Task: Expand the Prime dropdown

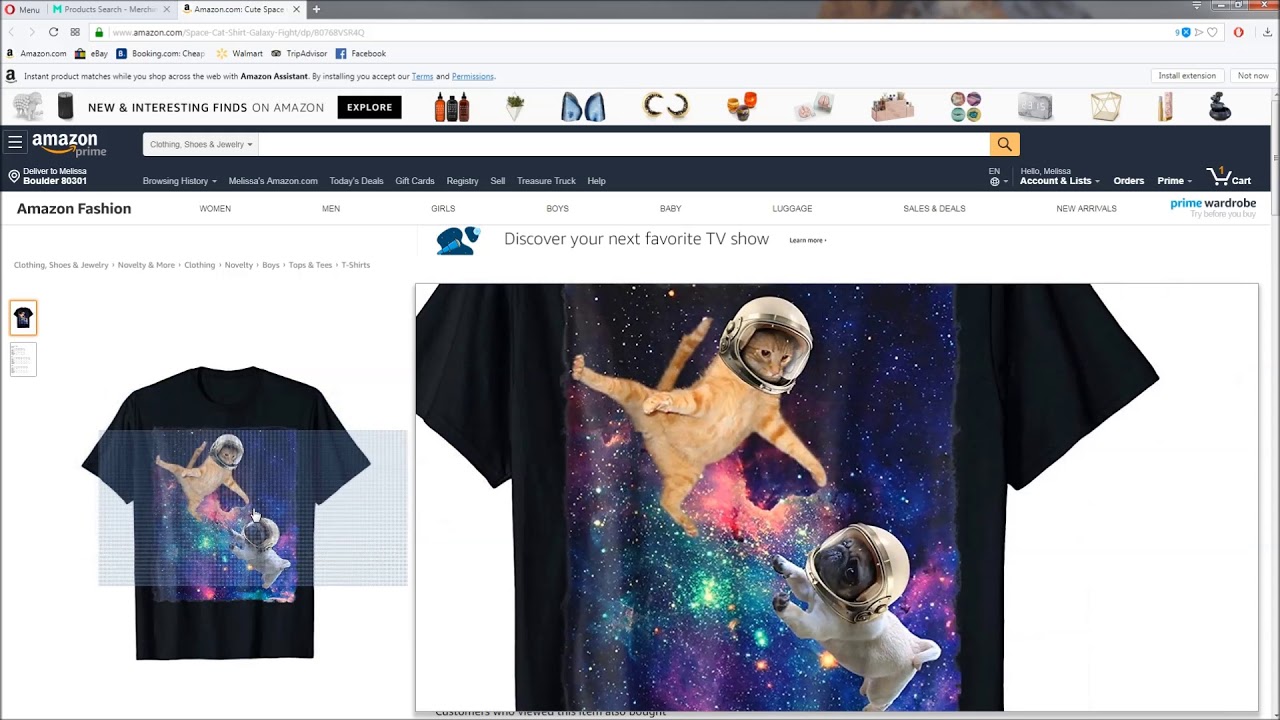Action: [1174, 181]
